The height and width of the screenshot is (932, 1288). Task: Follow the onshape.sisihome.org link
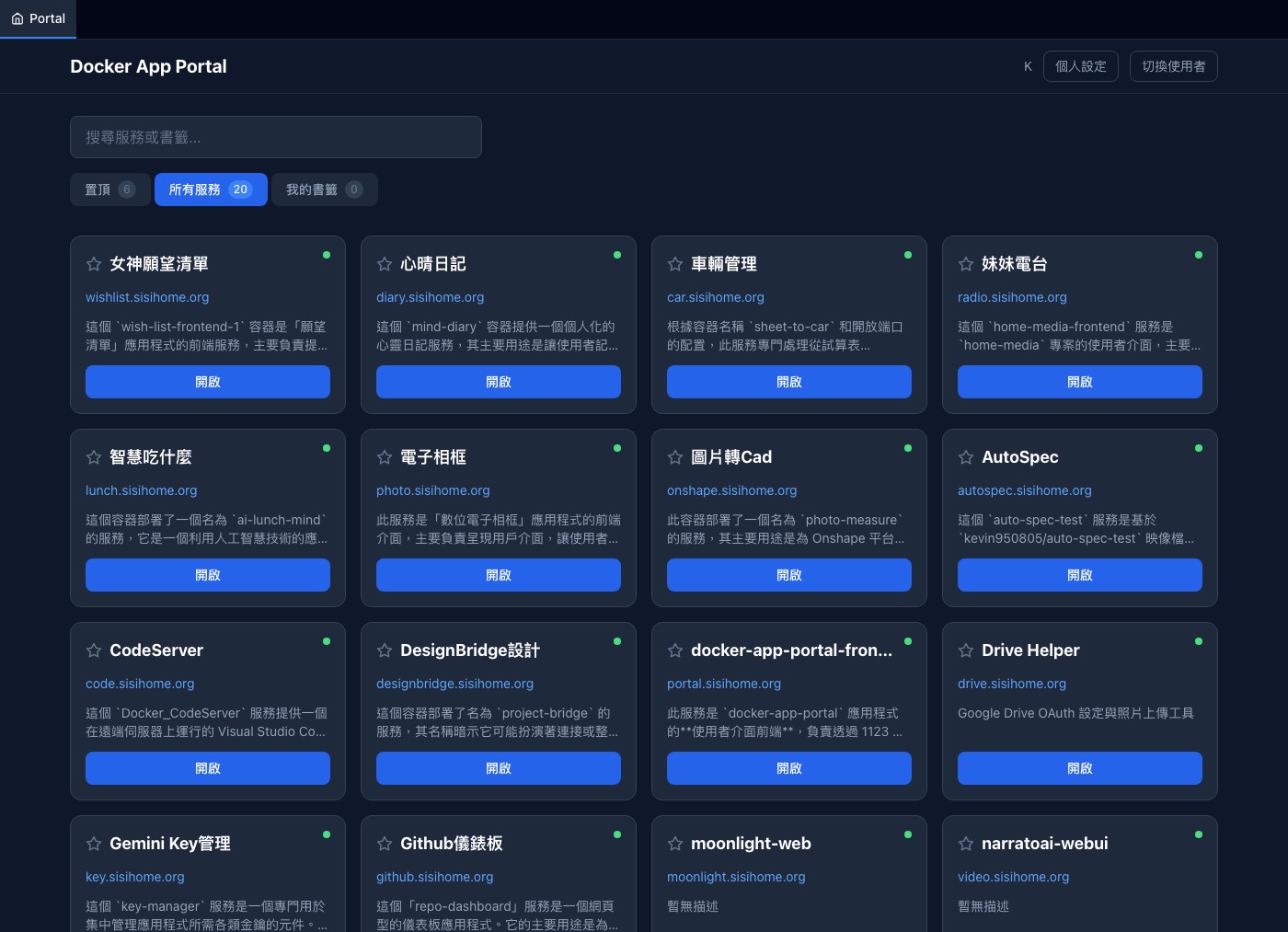point(732,490)
